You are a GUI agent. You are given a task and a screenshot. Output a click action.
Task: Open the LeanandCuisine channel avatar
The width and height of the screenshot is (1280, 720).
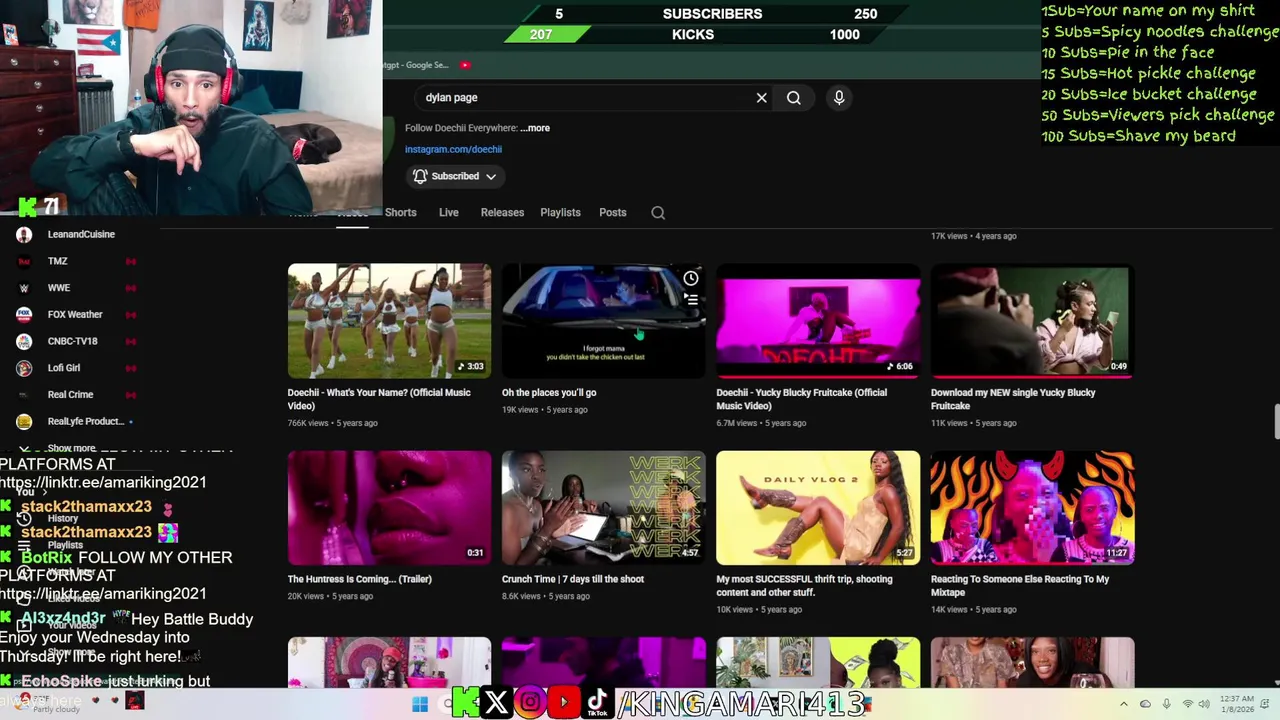click(24, 234)
